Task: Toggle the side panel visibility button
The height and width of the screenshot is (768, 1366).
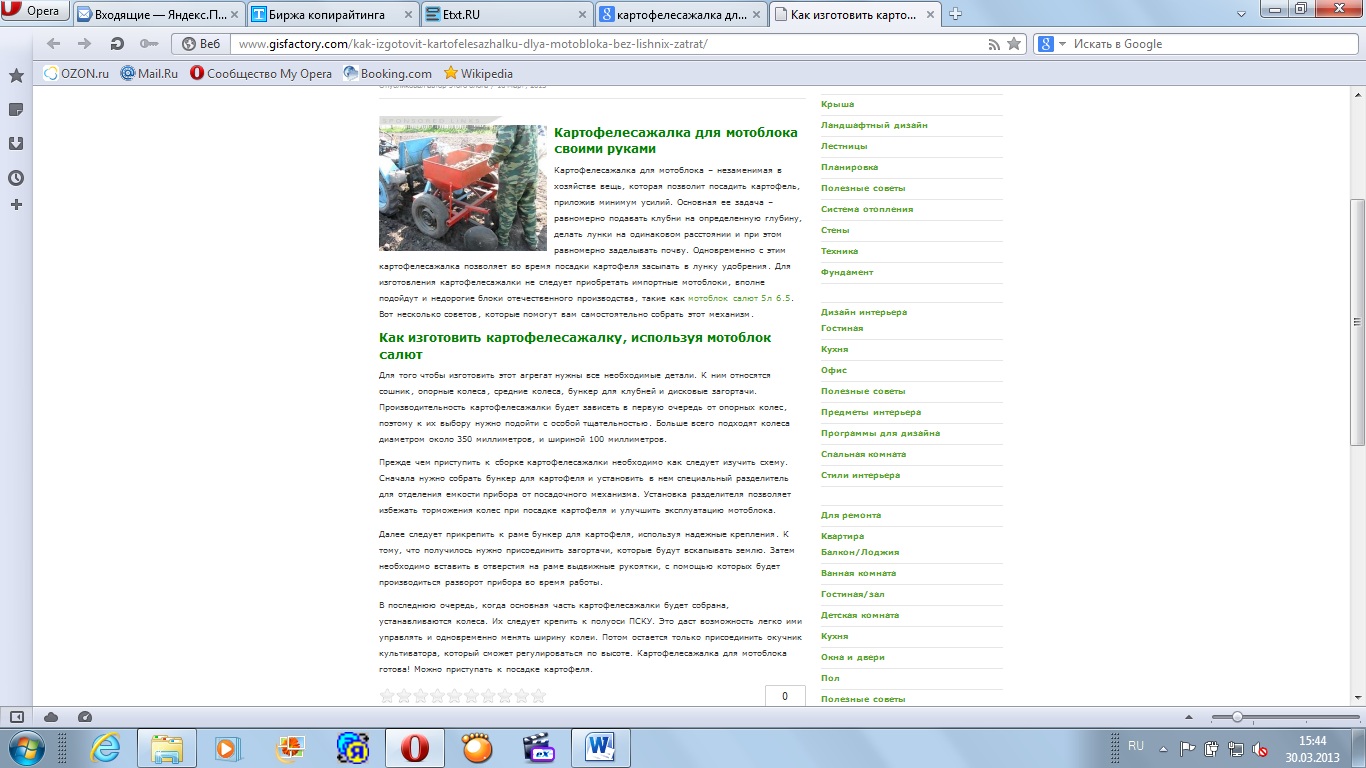Action: point(17,717)
